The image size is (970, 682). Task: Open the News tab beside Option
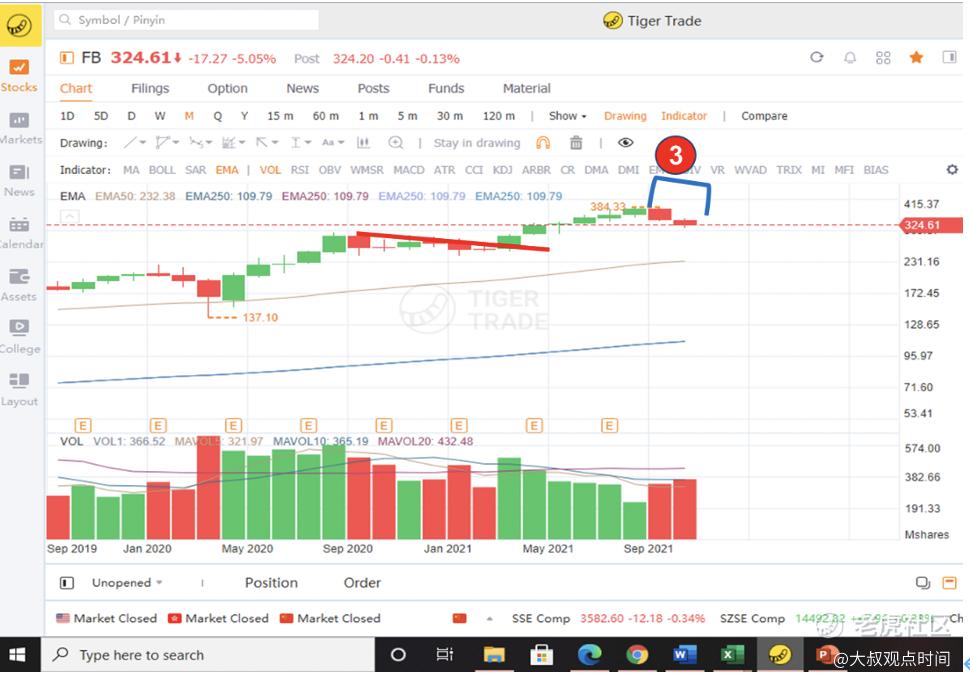coord(303,88)
